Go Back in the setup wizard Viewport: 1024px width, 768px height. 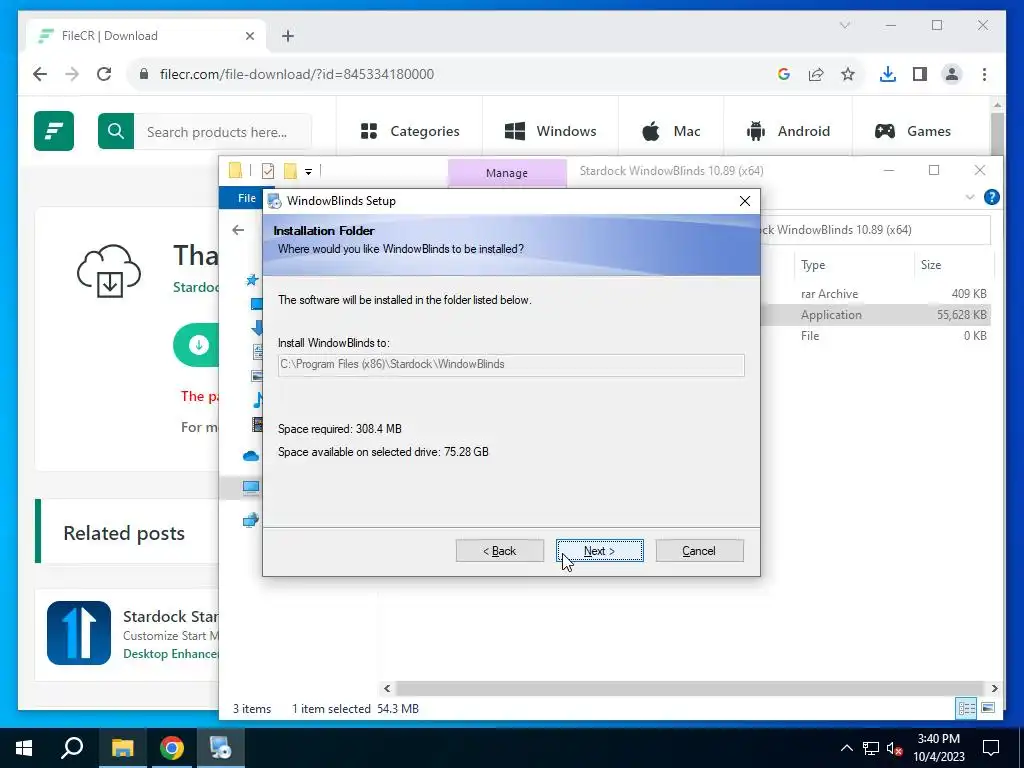(500, 551)
